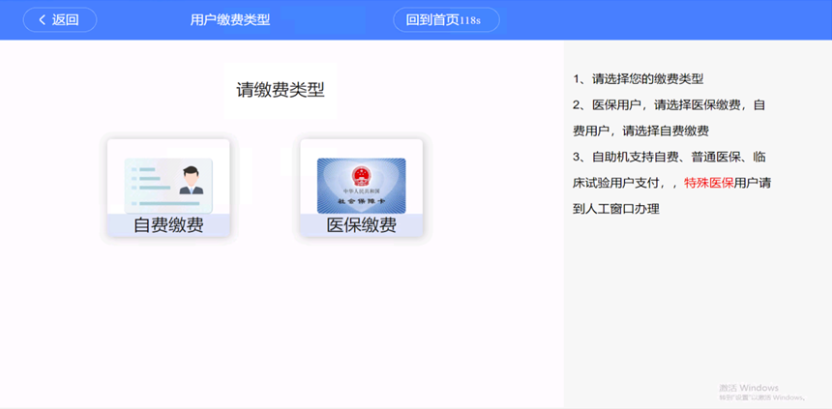Select the ID card image for self-pay
This screenshot has width=832, height=409.
coord(168,183)
